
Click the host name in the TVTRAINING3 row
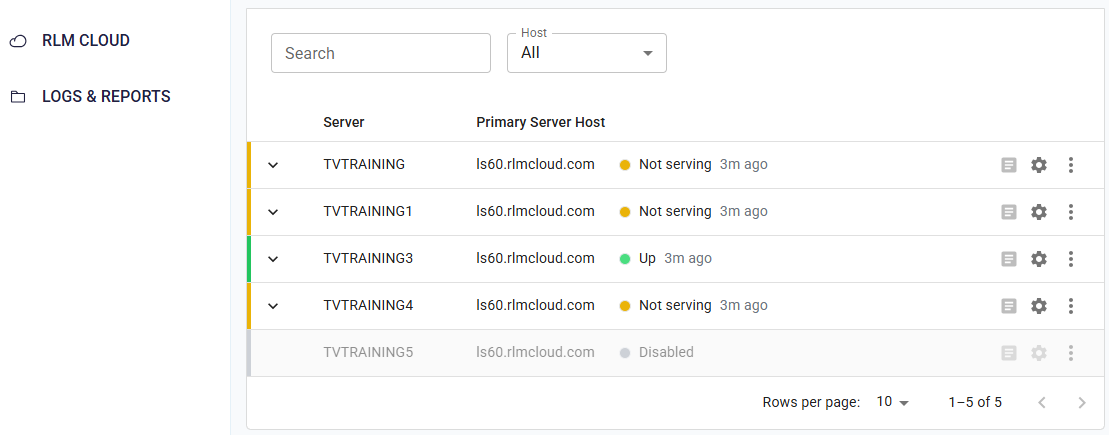tap(535, 258)
